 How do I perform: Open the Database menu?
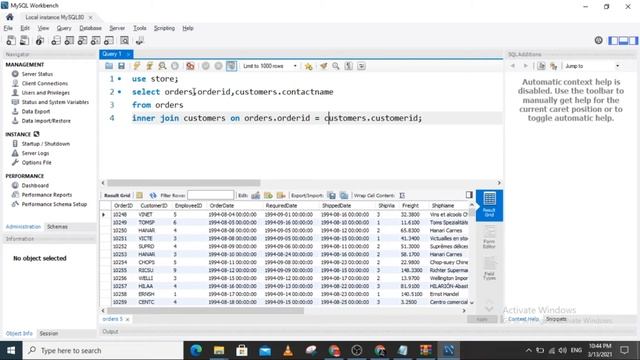[x=90, y=28]
